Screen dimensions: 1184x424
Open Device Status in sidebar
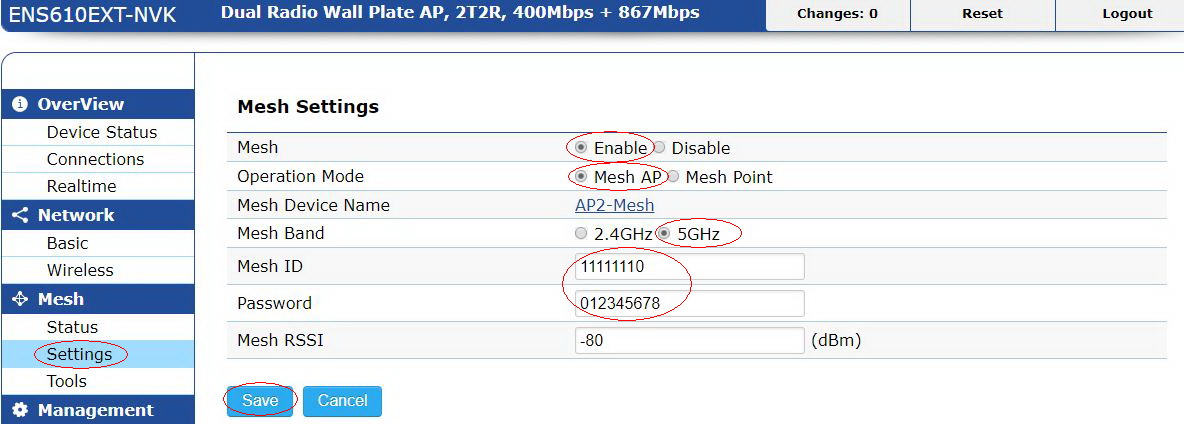[102, 132]
